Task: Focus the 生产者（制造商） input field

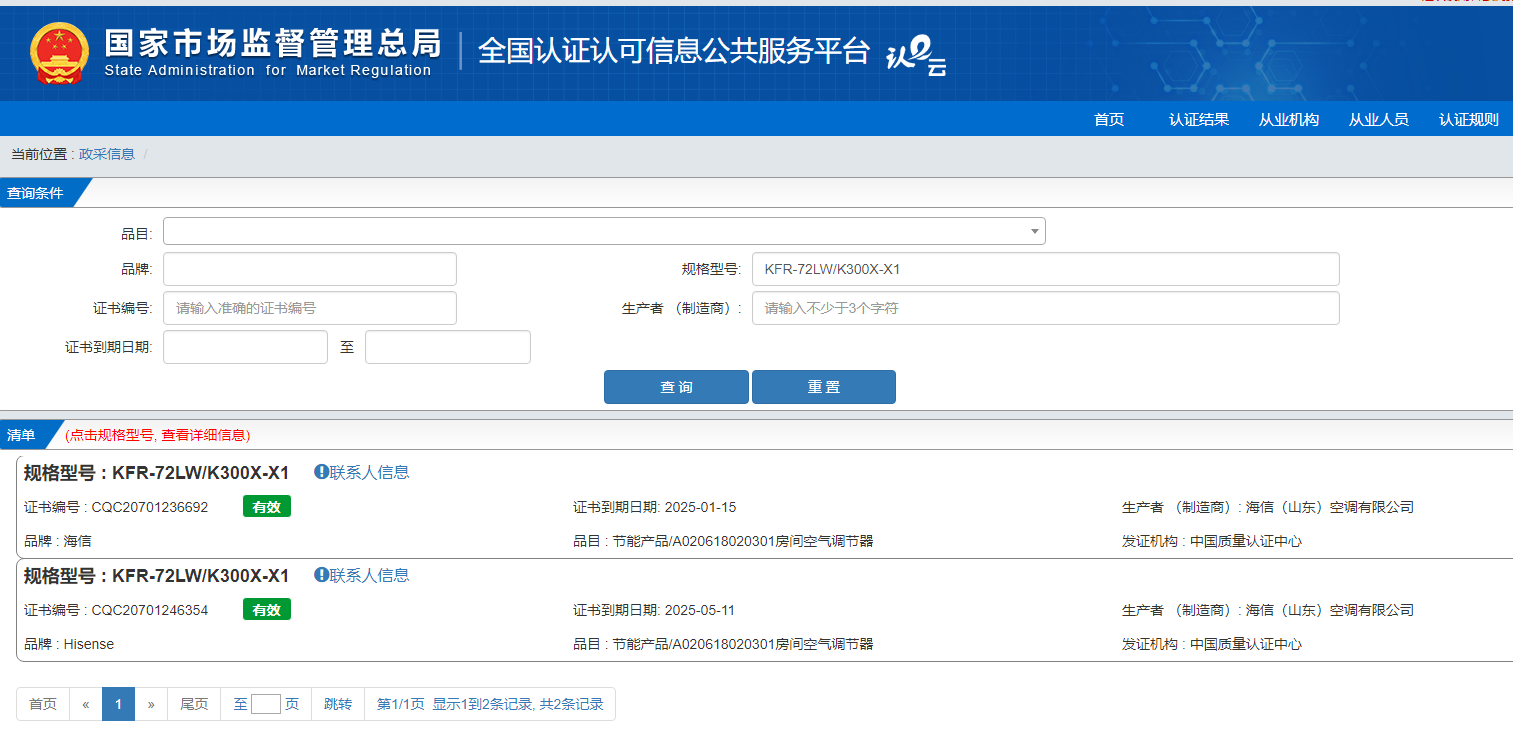Action: pos(1045,308)
